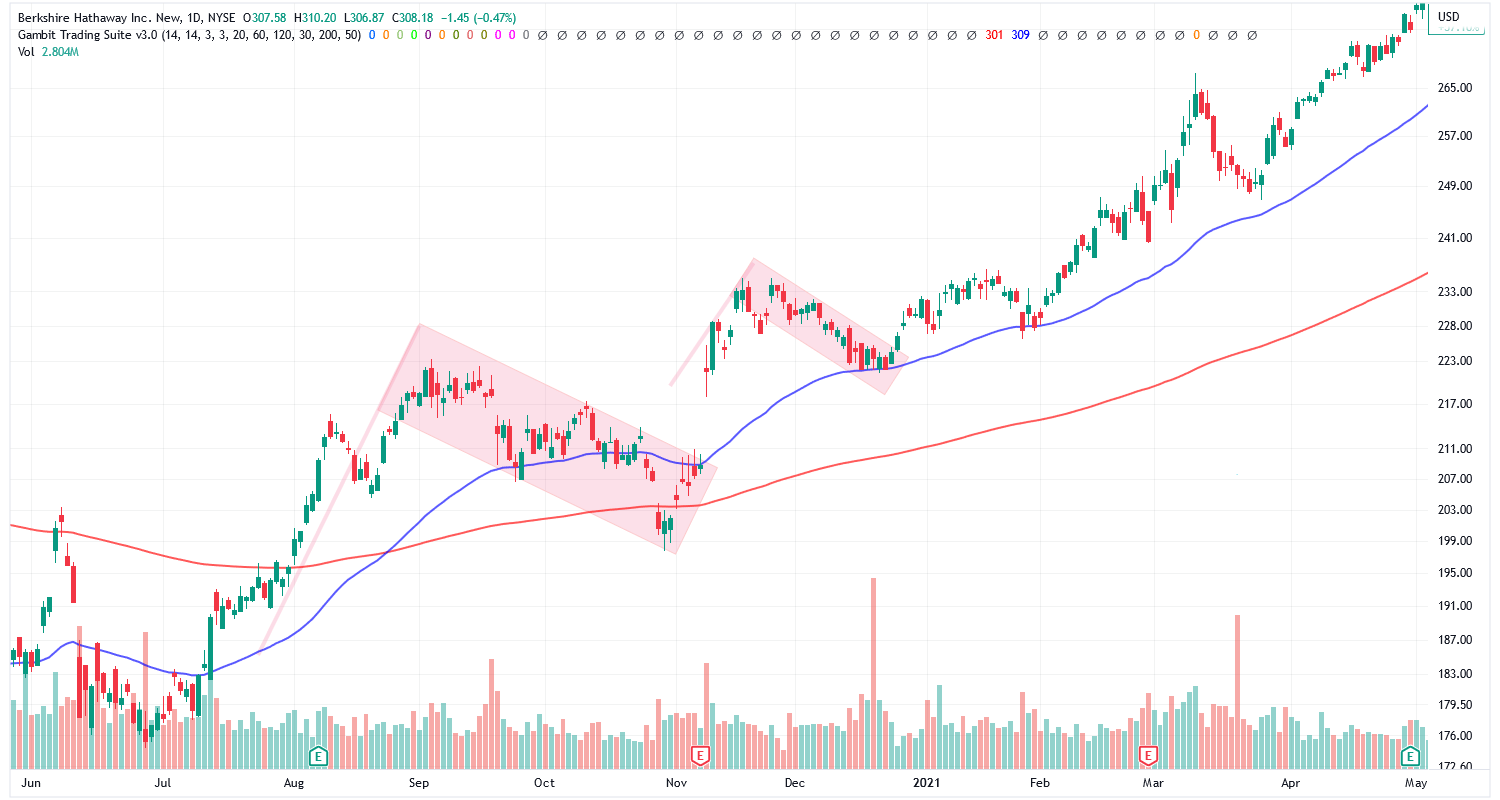The width and height of the screenshot is (1500, 800).
Task: Click the 199.00 price axis label
Action: click(x=1453, y=541)
